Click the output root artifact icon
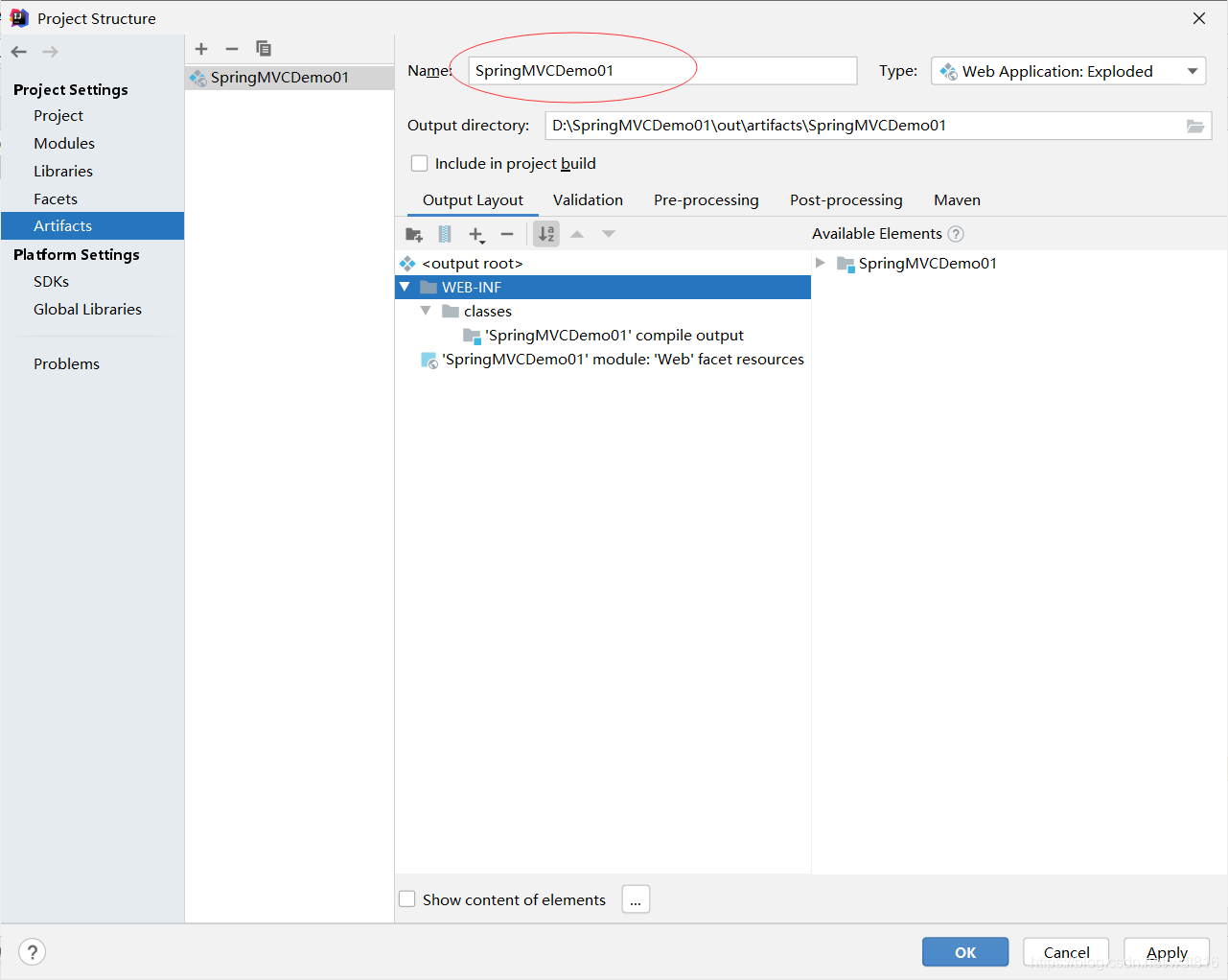 tap(407, 263)
